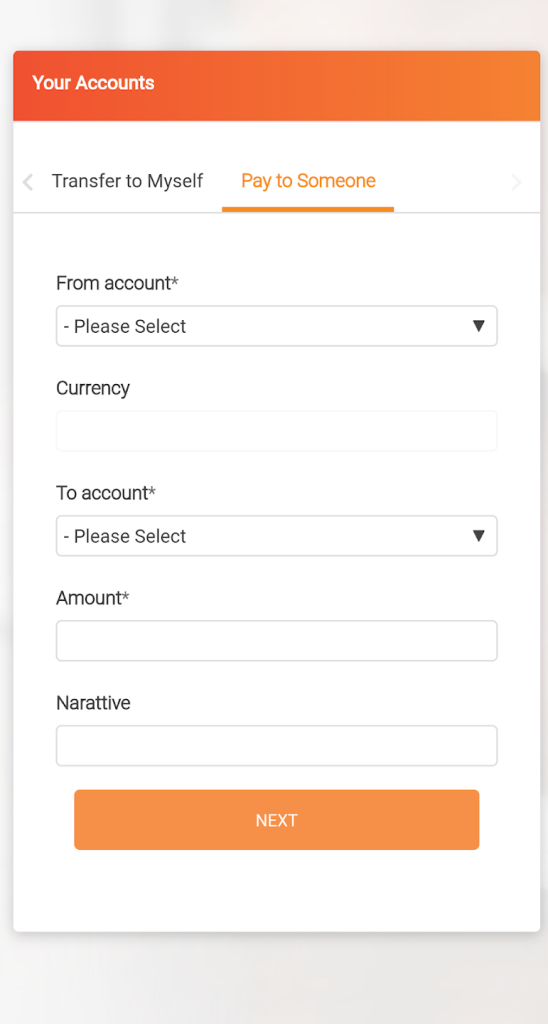Click the From account dropdown triangle arrow
Image resolution: width=548 pixels, height=1024 pixels.
tap(479, 326)
